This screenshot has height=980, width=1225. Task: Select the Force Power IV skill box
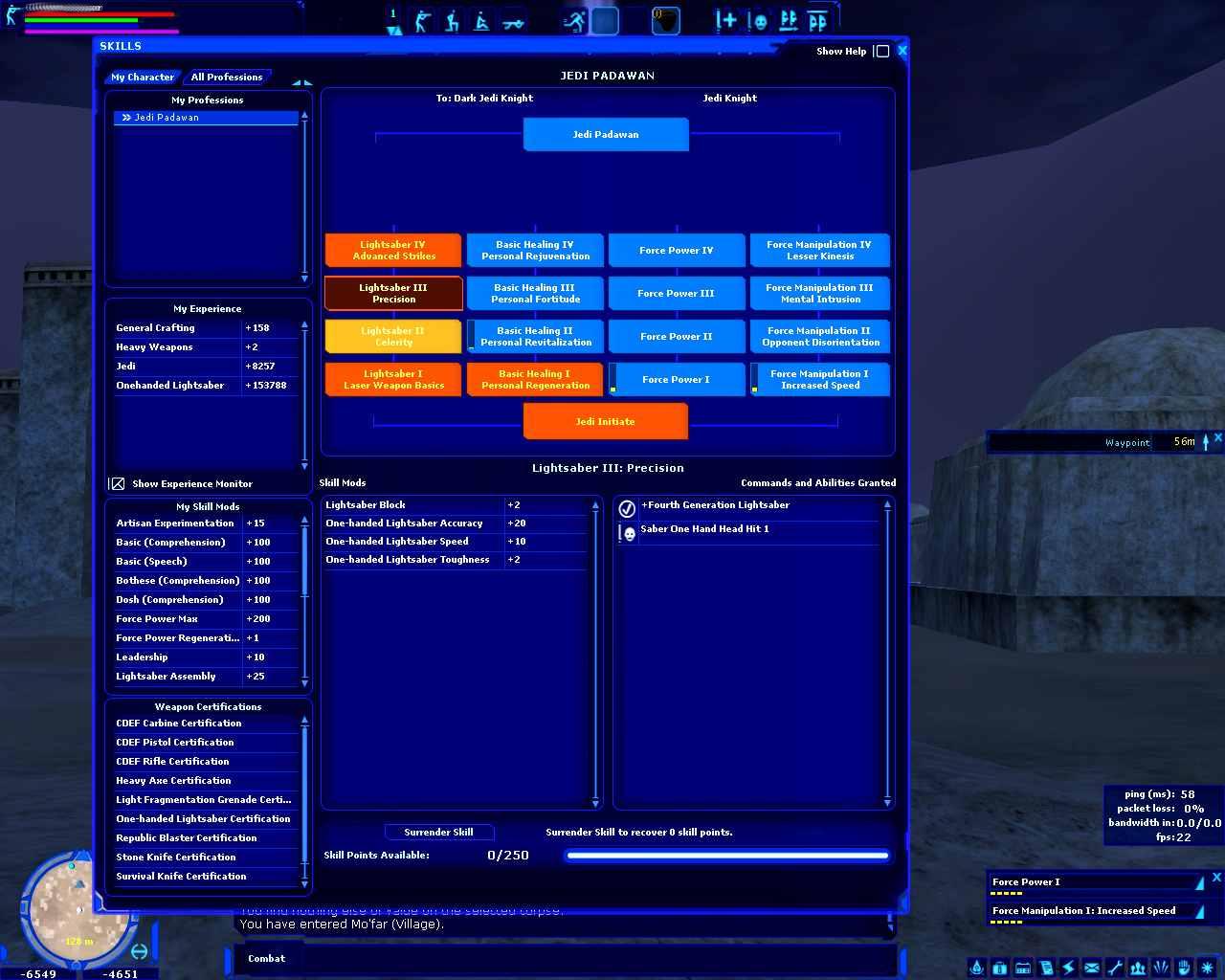pos(677,250)
